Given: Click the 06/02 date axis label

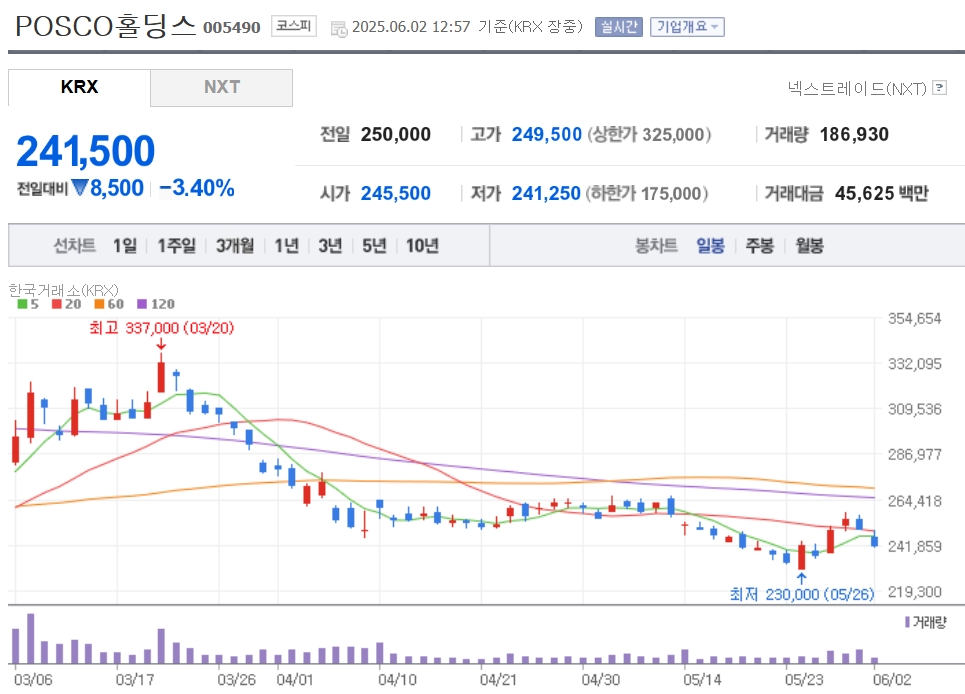Looking at the screenshot, I should tap(892, 680).
